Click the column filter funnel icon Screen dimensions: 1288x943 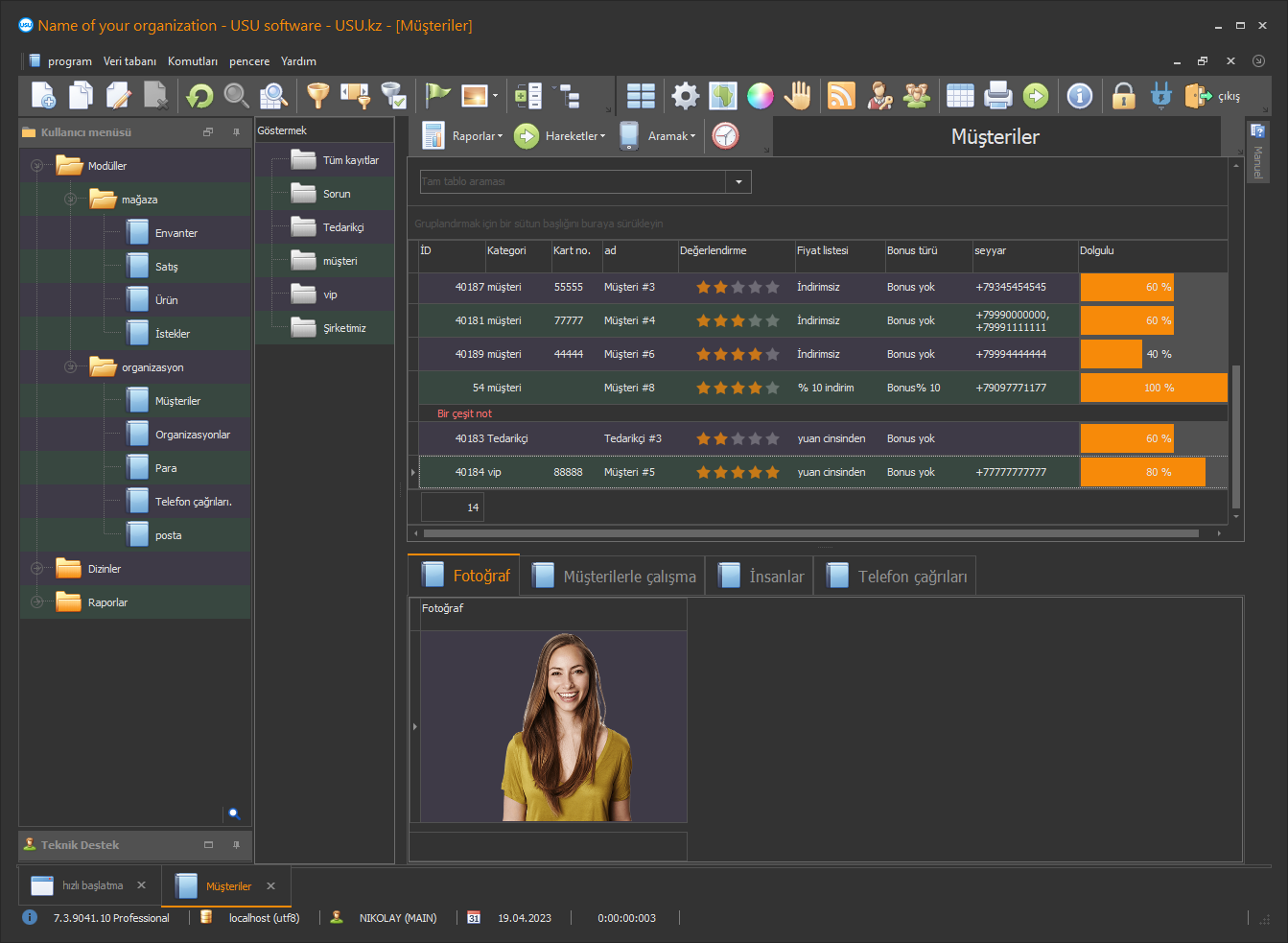(x=356, y=96)
